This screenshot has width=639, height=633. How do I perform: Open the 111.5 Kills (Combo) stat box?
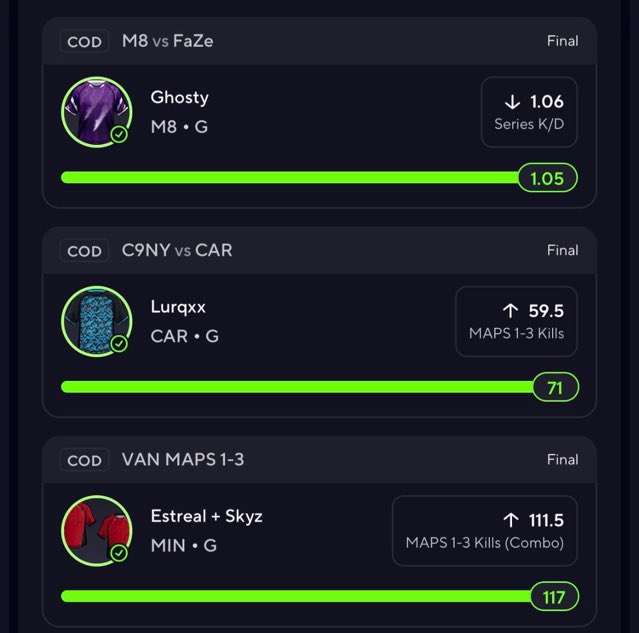pos(484,531)
